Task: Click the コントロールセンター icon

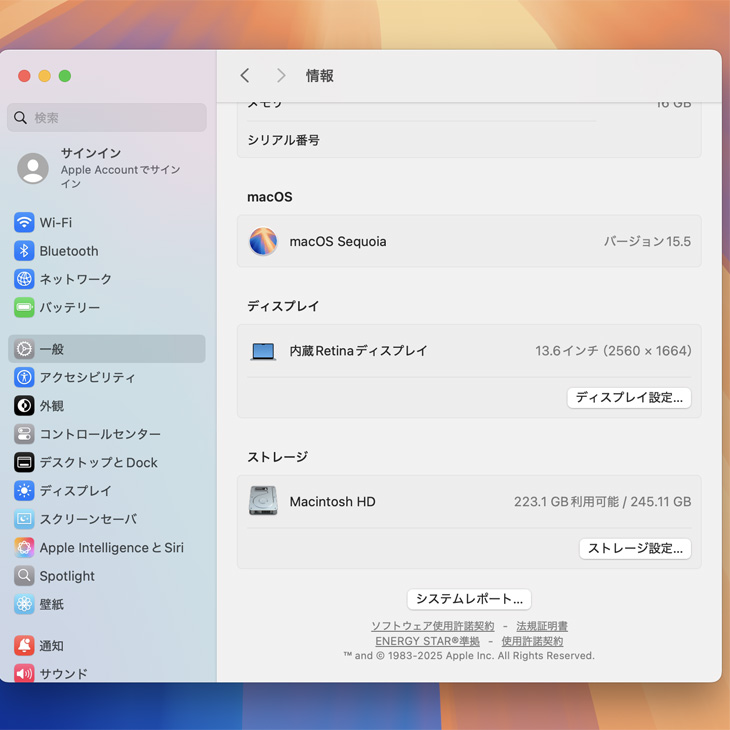Action: click(24, 434)
